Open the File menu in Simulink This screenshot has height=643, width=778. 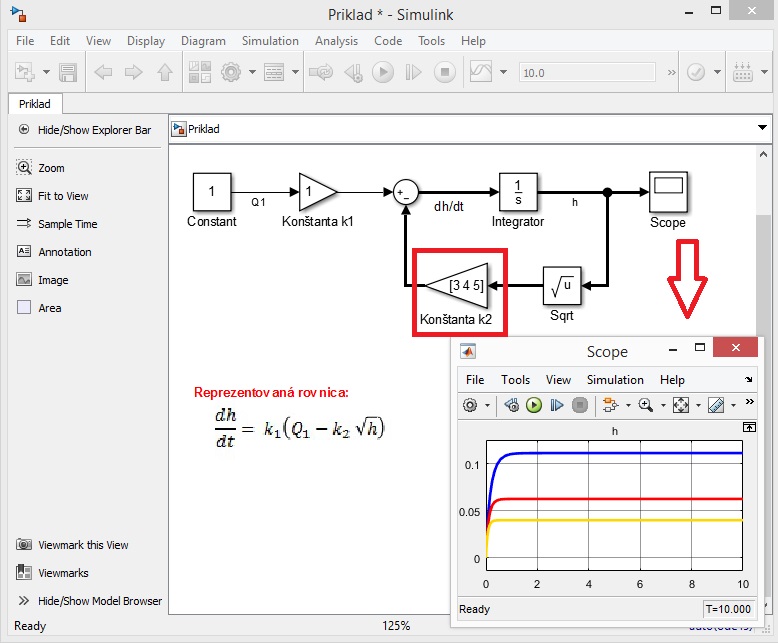pyautogui.click(x=25, y=41)
